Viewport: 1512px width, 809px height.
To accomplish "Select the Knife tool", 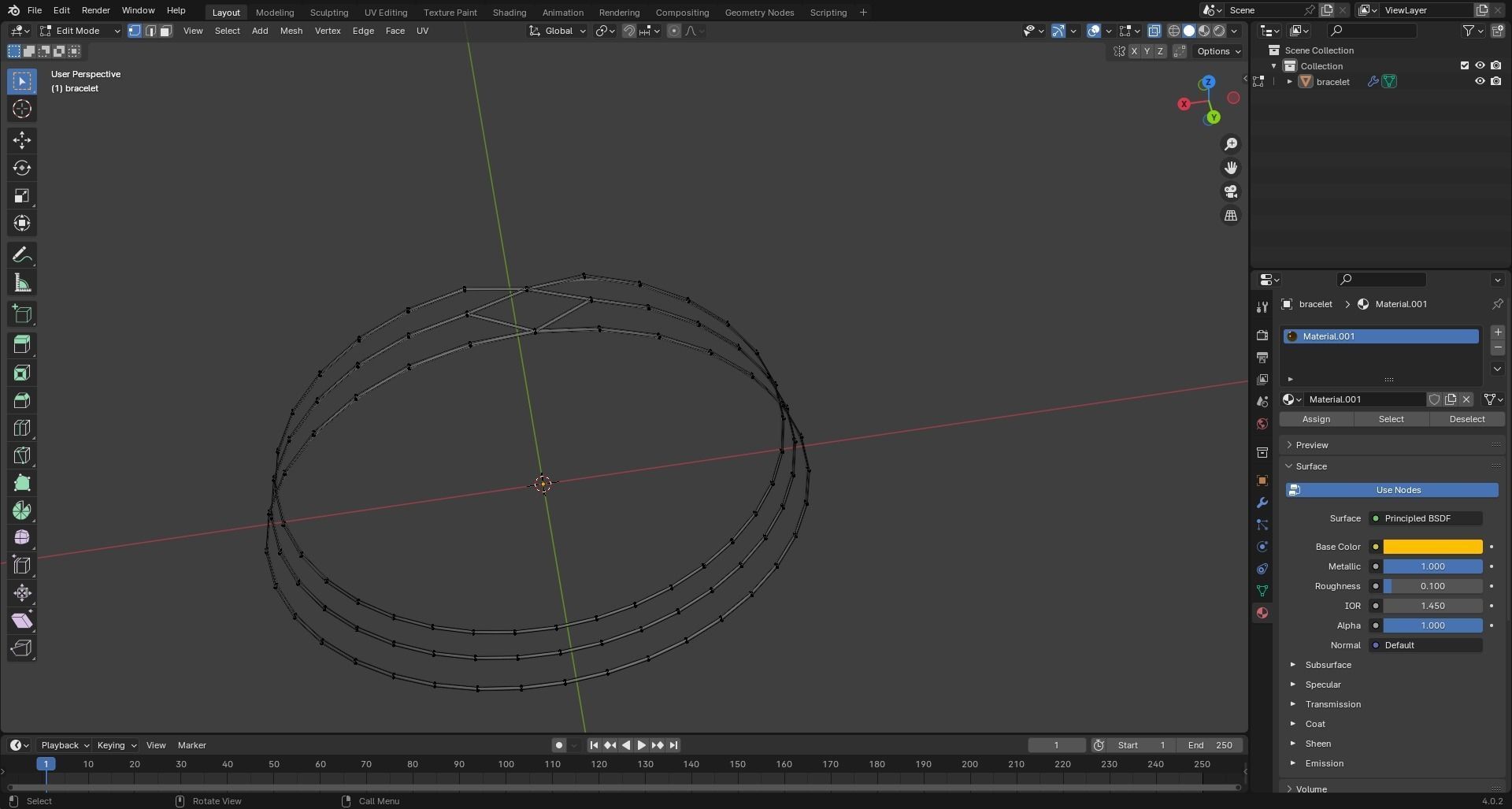I will point(21,455).
